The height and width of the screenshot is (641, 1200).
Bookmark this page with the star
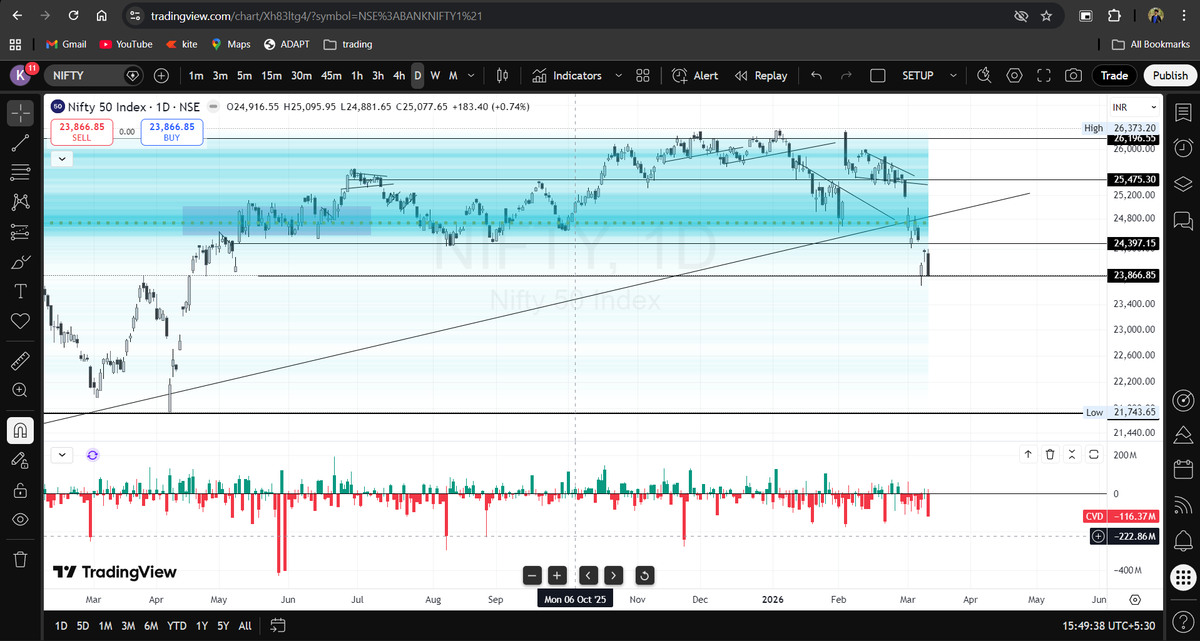pos(1046,17)
